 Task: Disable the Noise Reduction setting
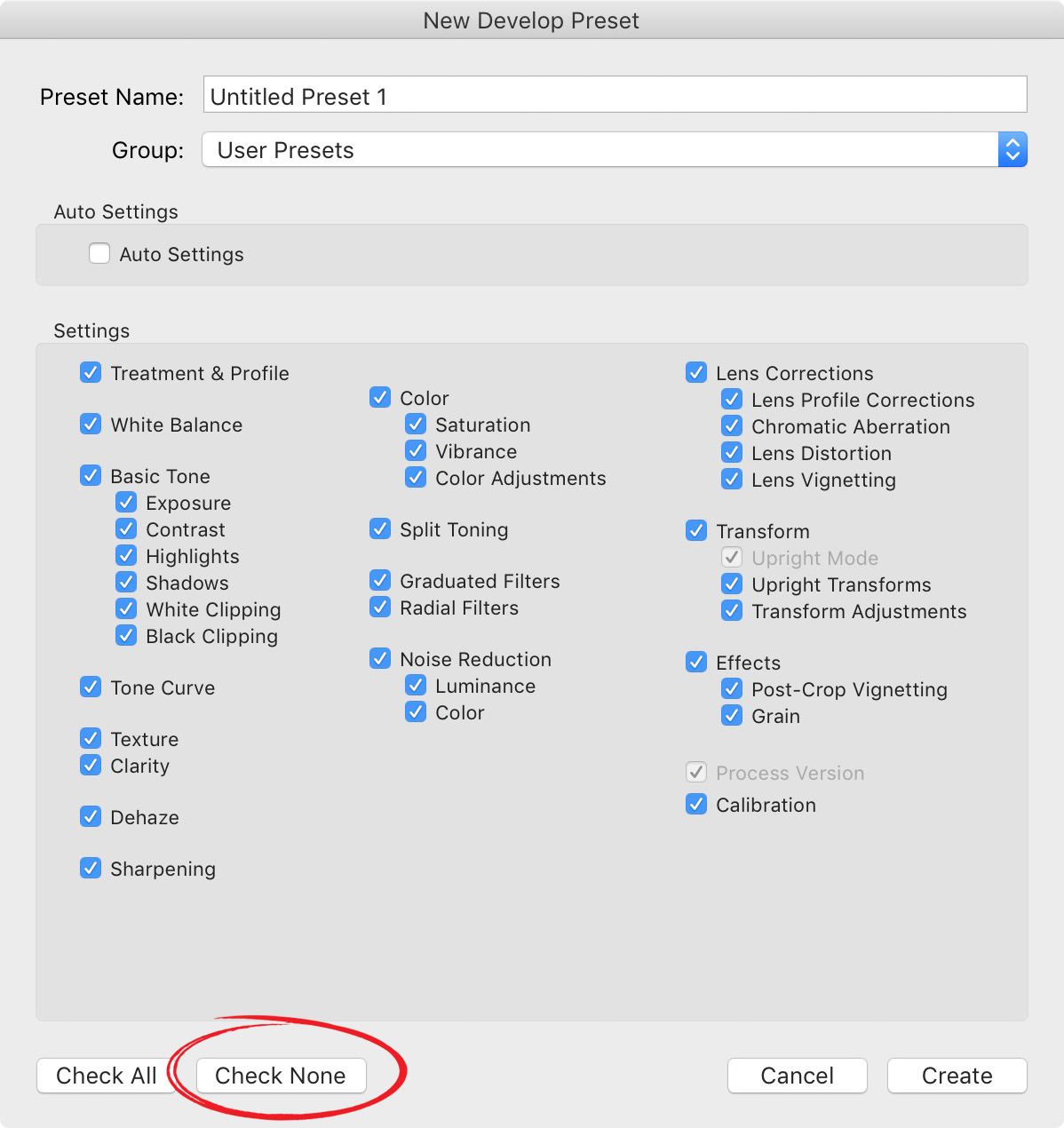(x=379, y=658)
